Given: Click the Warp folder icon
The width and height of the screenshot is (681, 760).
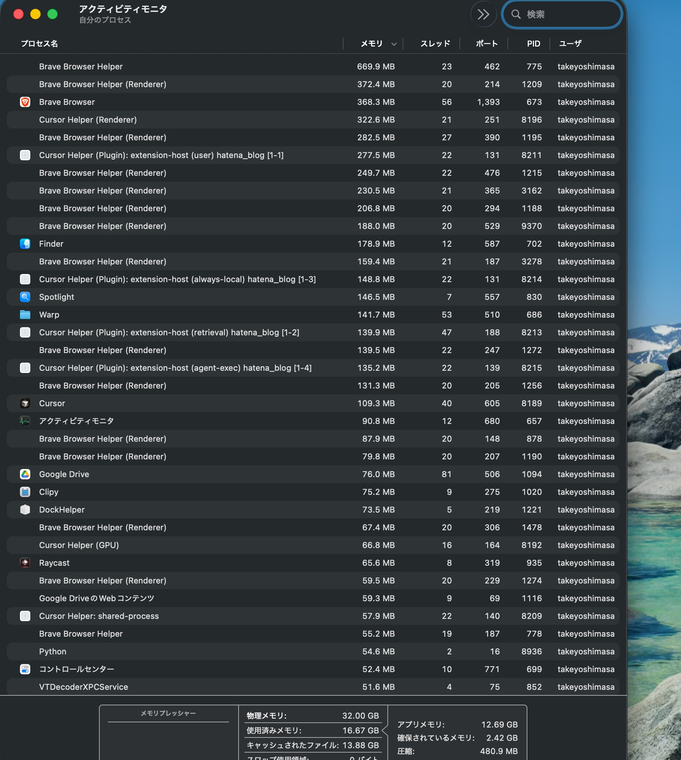Looking at the screenshot, I should pos(25,315).
